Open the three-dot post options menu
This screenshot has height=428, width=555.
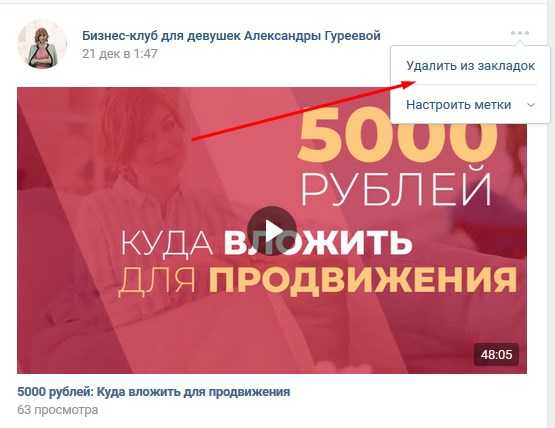point(520,33)
